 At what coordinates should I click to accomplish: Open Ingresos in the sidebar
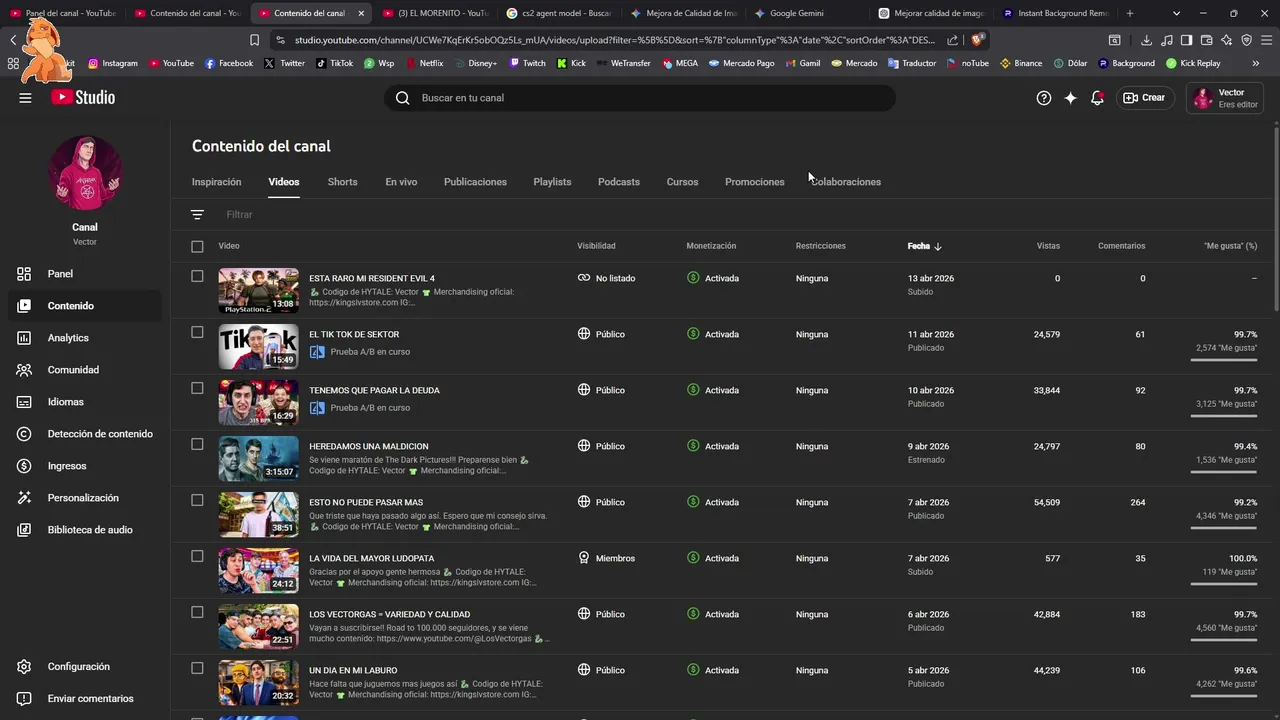(x=85, y=466)
